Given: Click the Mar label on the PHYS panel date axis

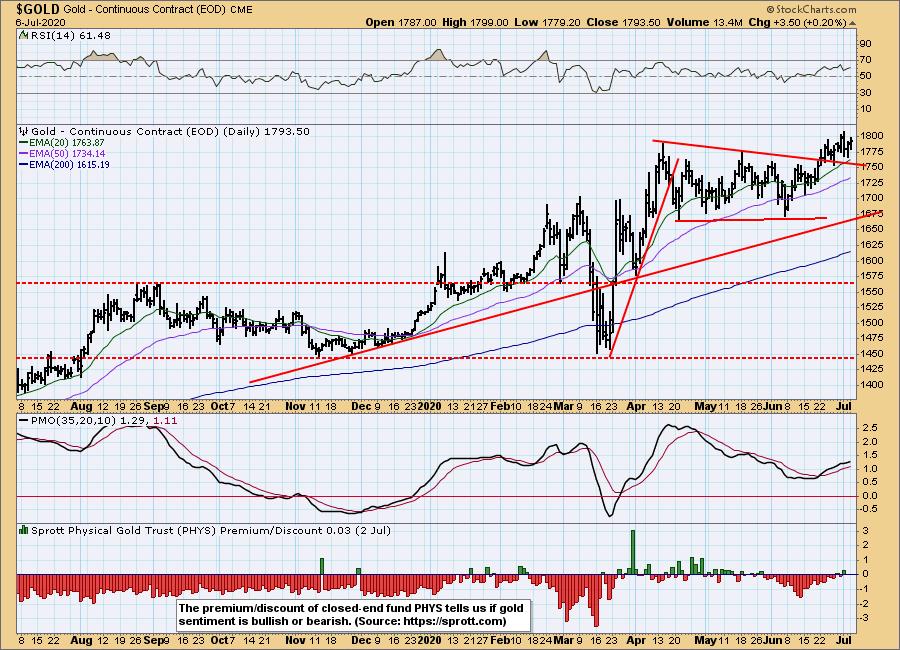Looking at the screenshot, I should pyautogui.click(x=564, y=639).
